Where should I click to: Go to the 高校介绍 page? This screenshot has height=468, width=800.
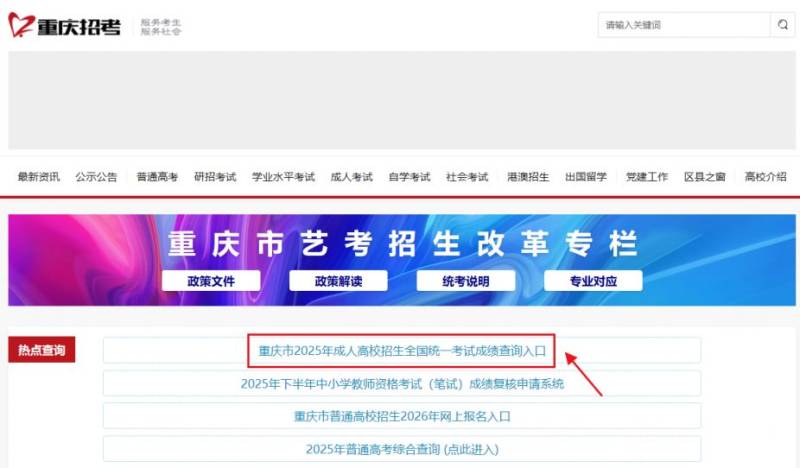coord(765,177)
